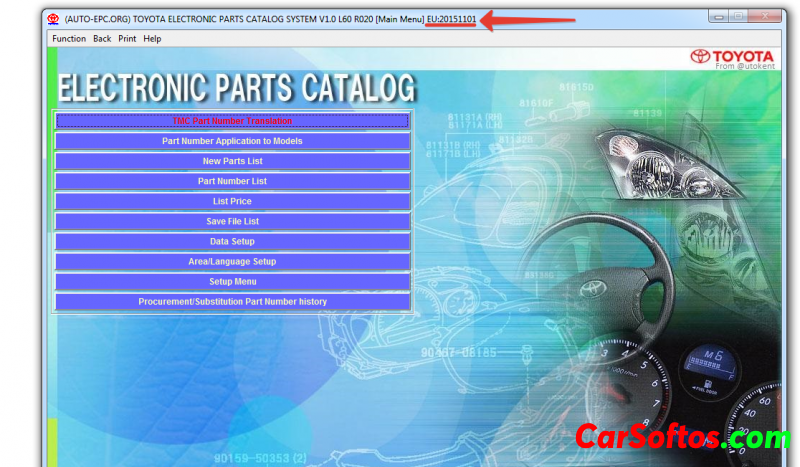
Task: Open Area/Language Setup
Action: pyautogui.click(x=232, y=261)
